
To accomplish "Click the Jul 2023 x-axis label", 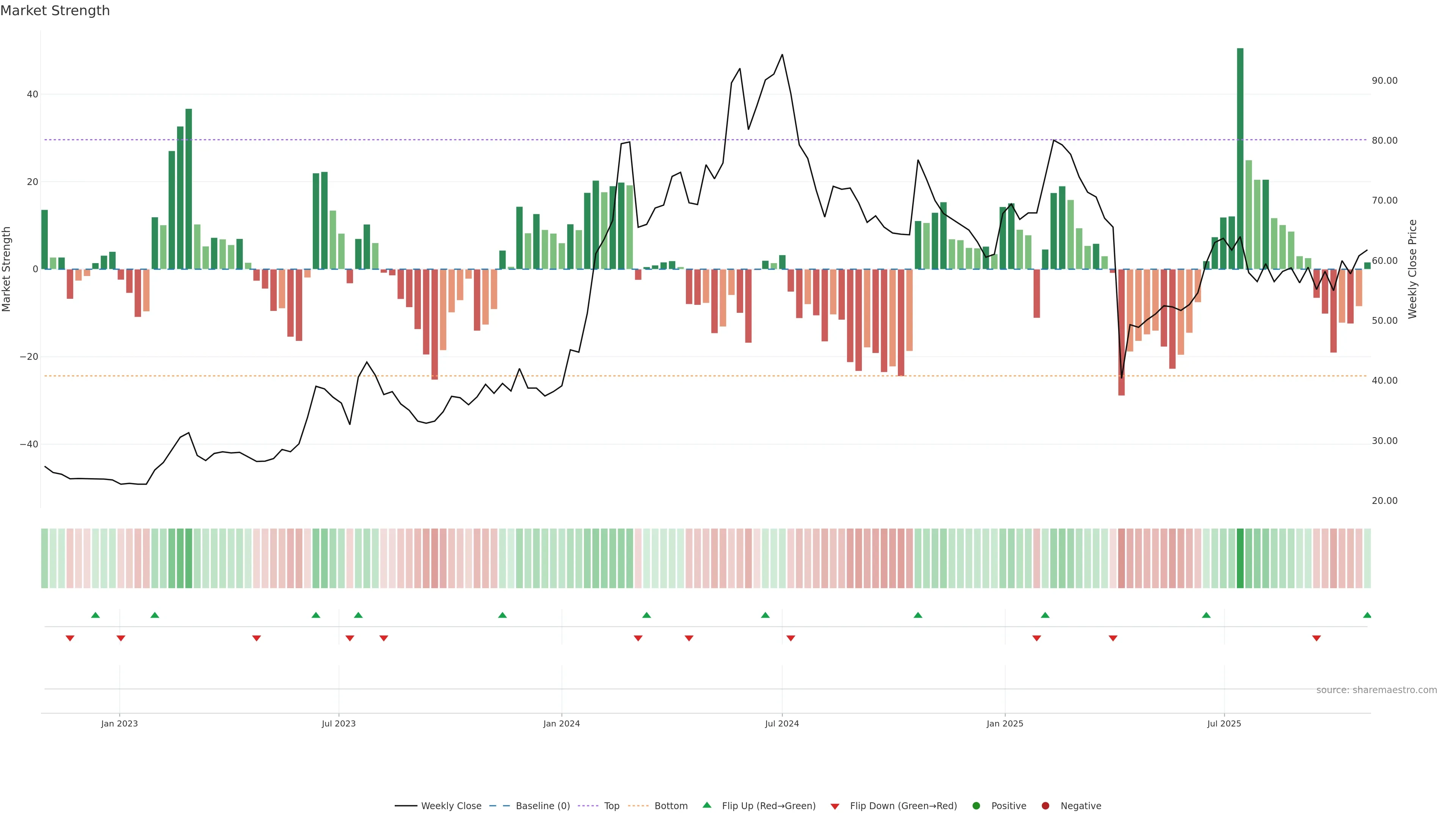I will click(x=339, y=723).
